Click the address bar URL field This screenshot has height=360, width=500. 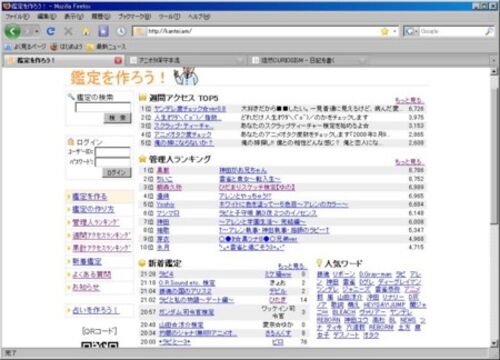(263, 31)
